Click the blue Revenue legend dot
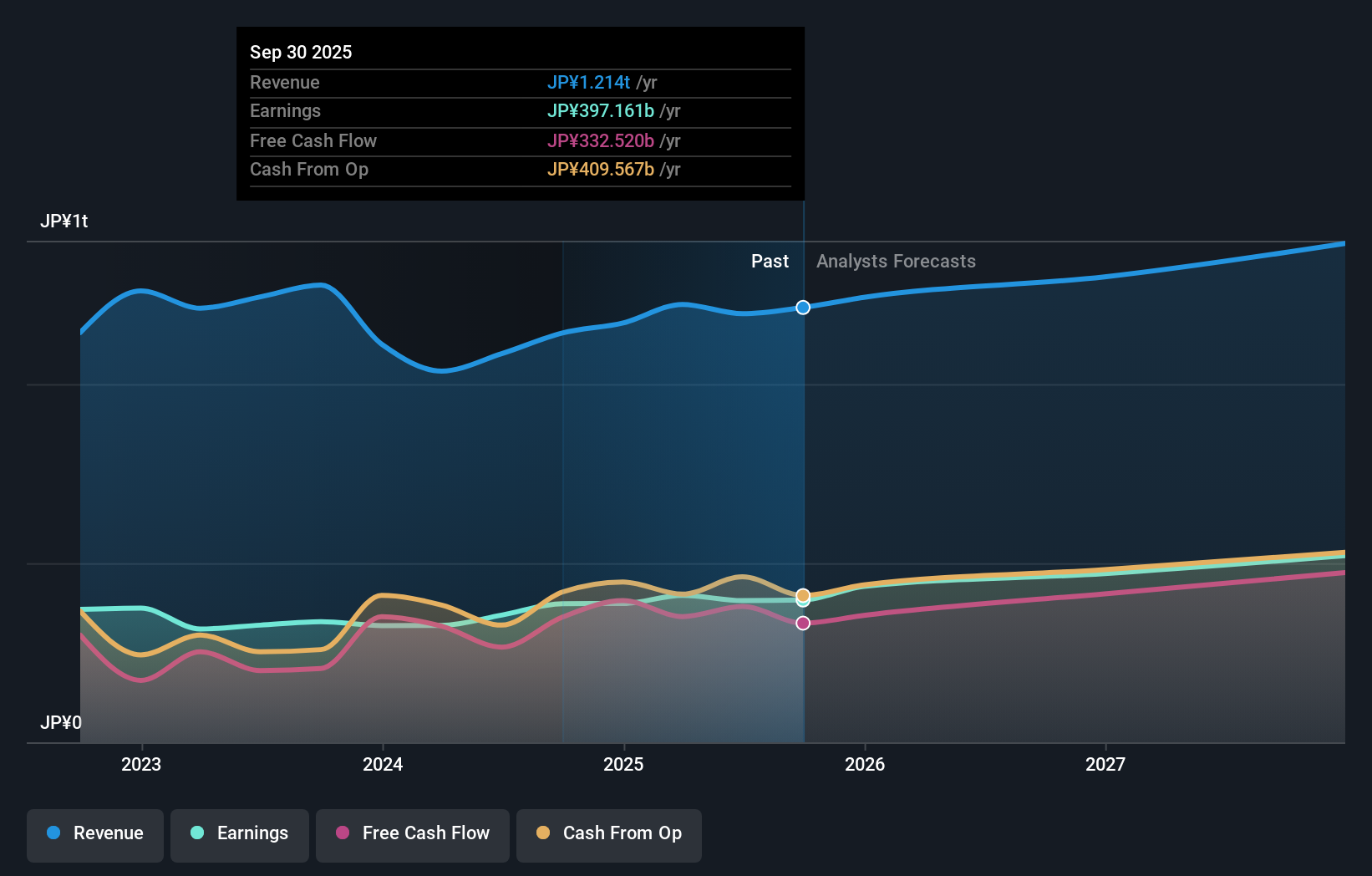Viewport: 1372px width, 876px height. click(x=53, y=833)
